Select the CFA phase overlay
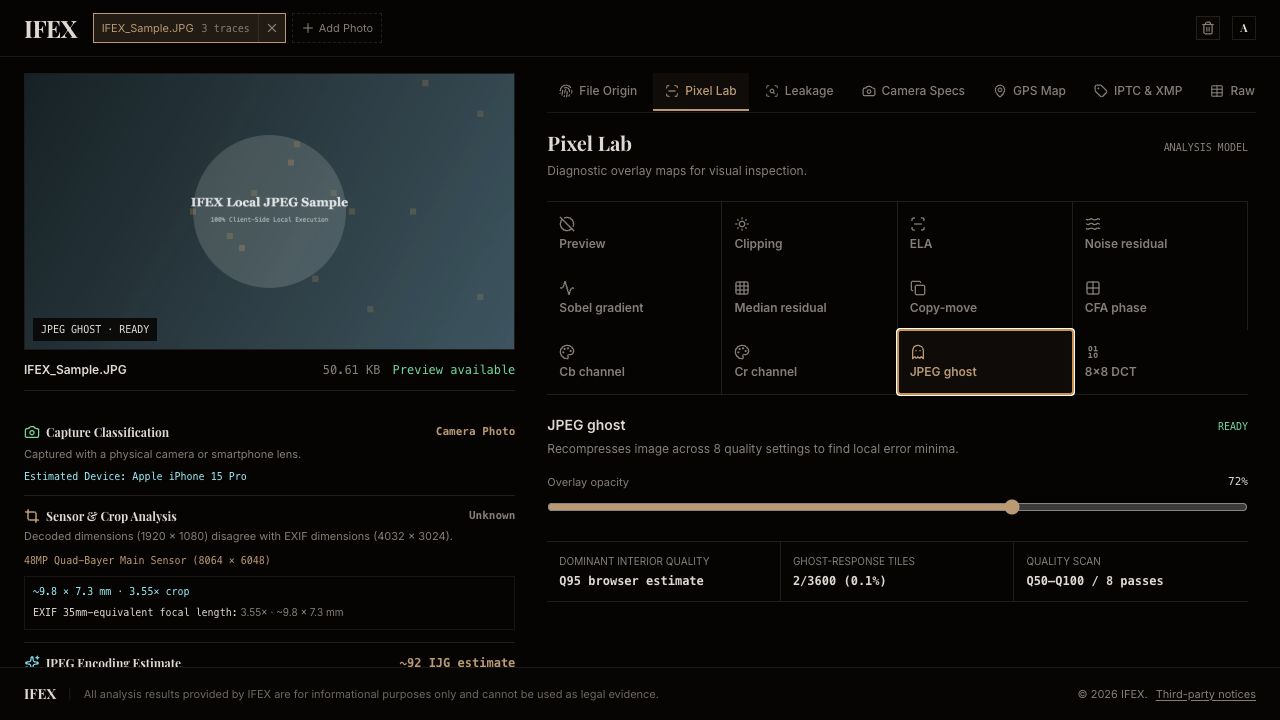This screenshot has height=720, width=1280. point(1160,298)
